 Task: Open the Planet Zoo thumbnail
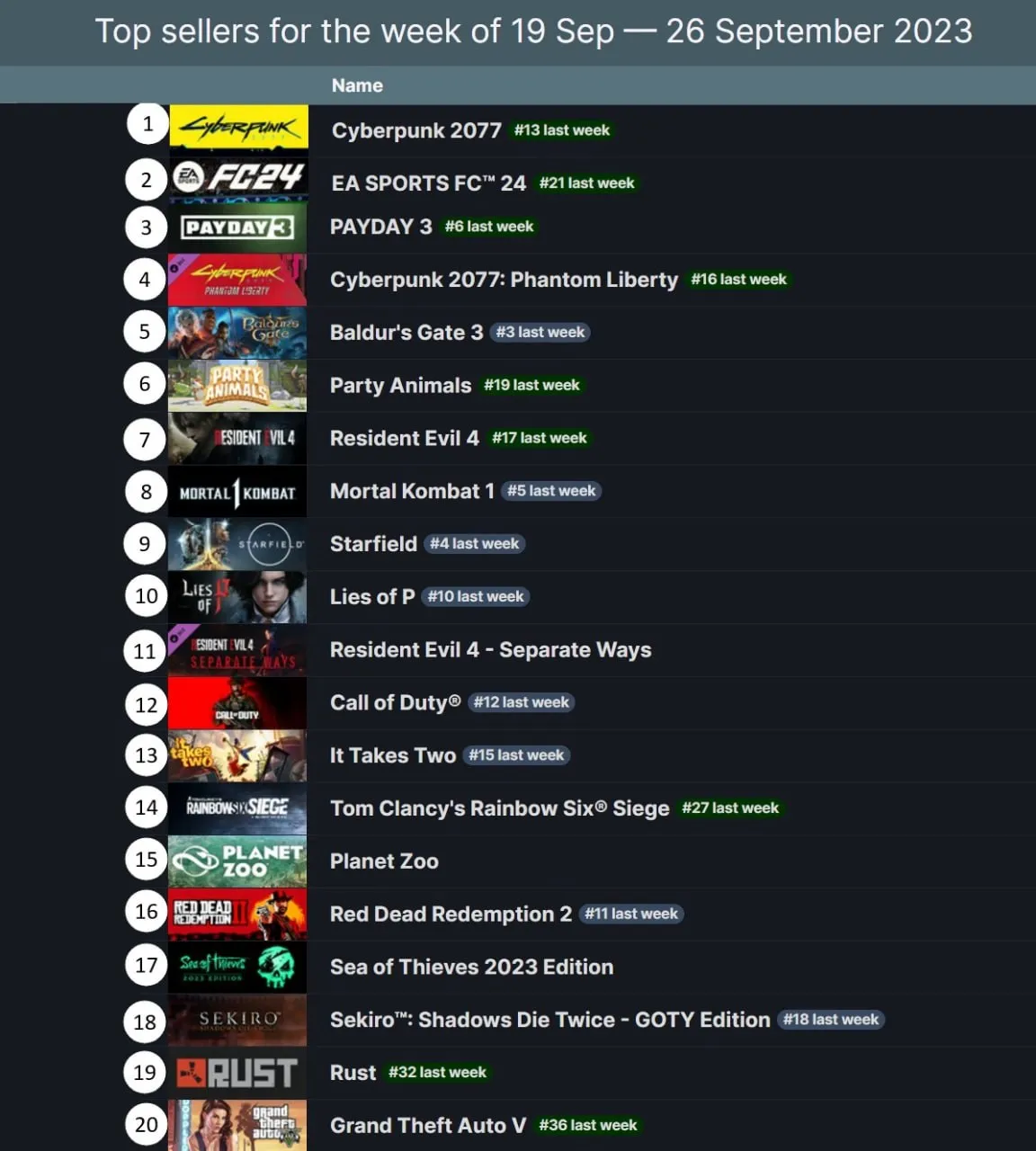pos(237,861)
